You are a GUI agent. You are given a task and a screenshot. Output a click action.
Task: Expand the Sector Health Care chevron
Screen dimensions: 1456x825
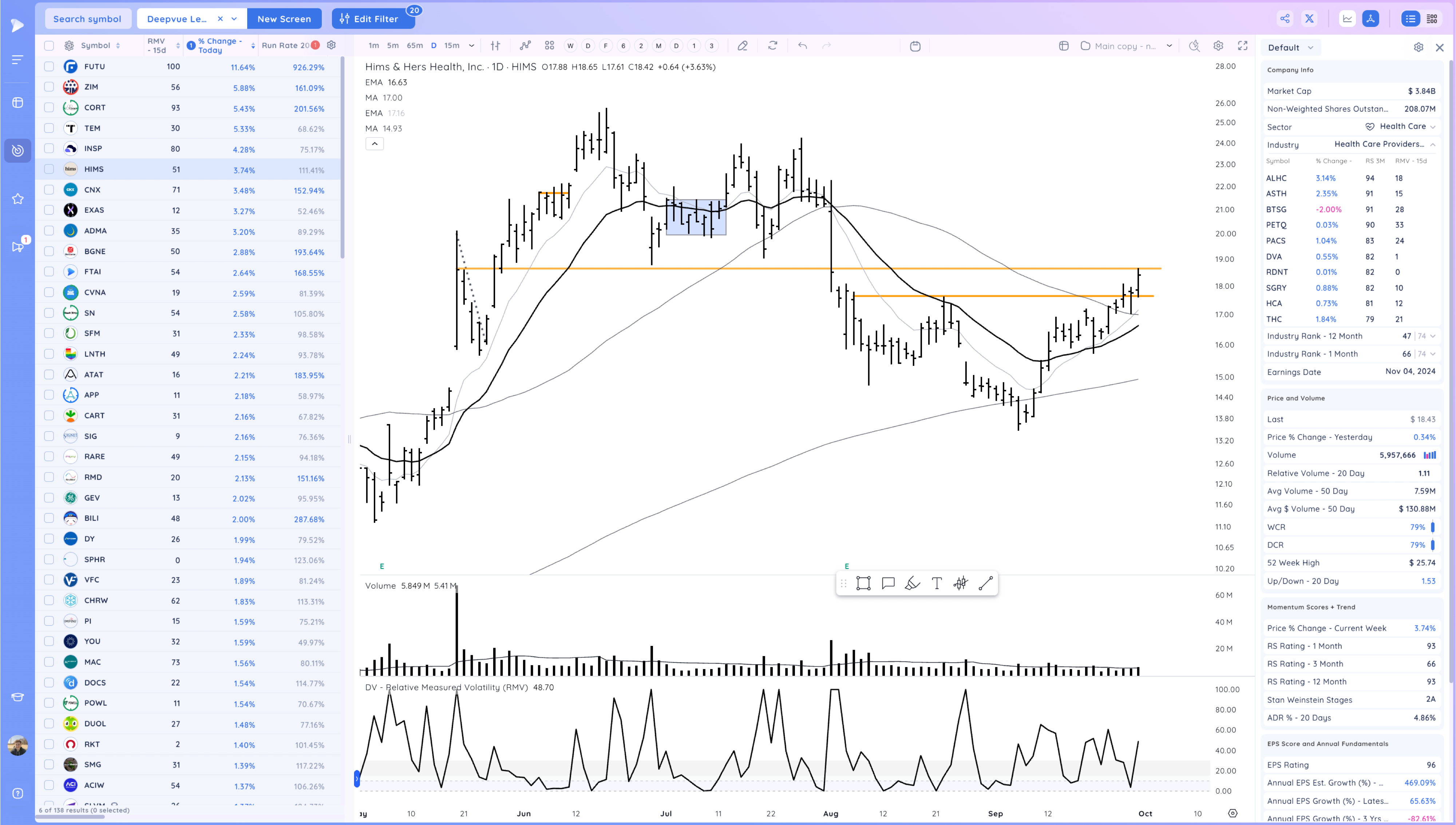[1433, 126]
